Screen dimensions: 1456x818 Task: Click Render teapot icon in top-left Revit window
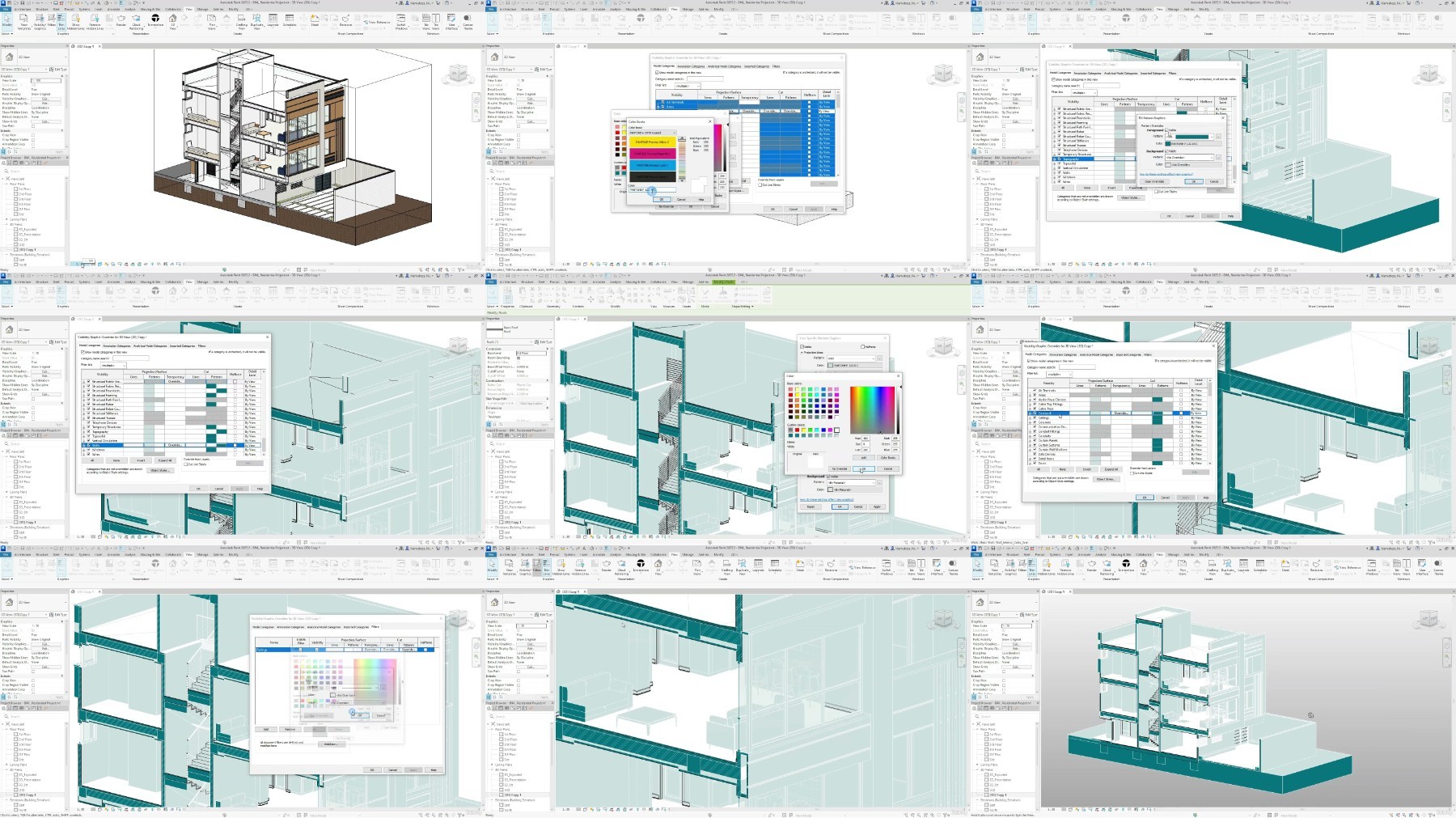121,18
